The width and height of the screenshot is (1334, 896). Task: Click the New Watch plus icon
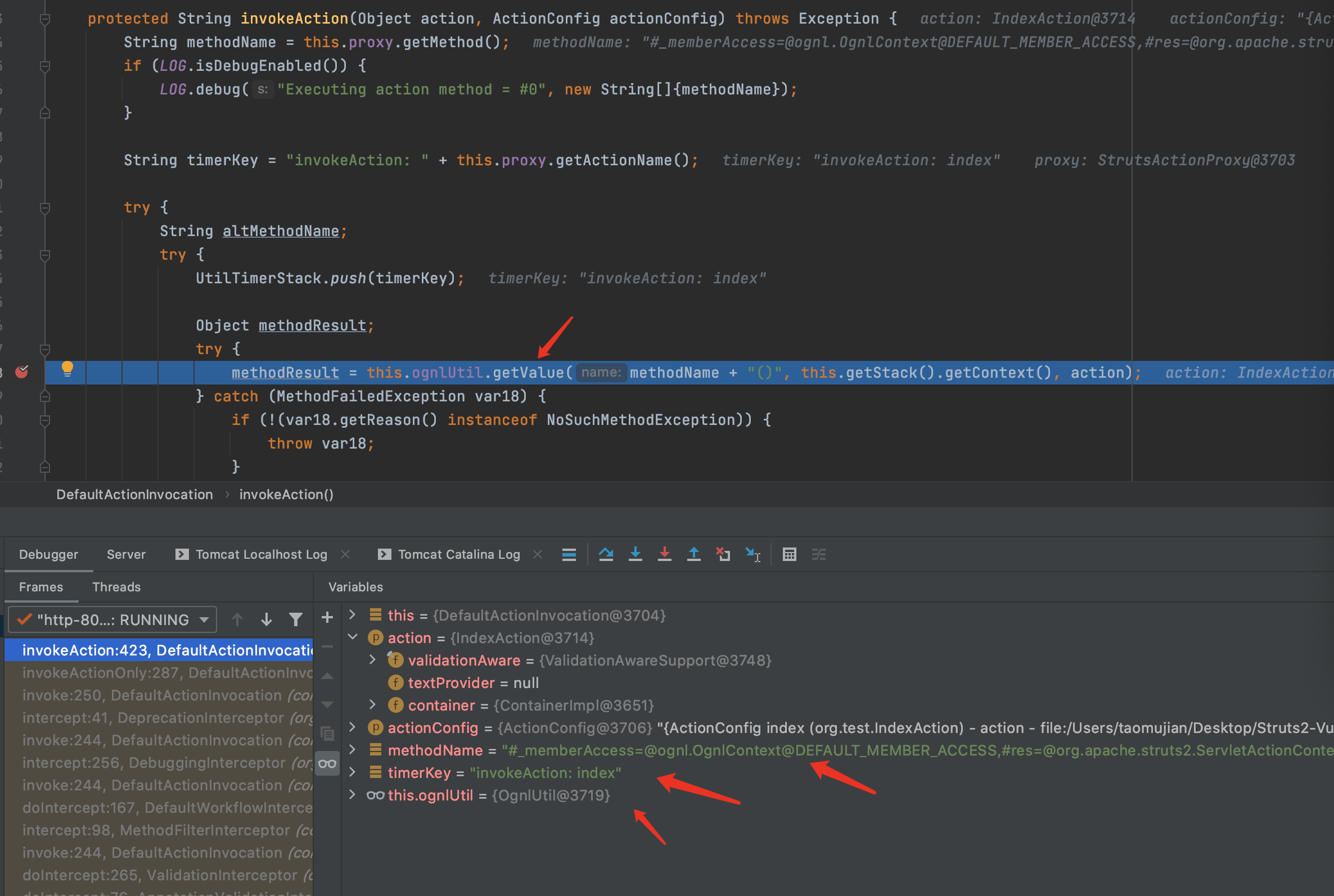point(327,617)
